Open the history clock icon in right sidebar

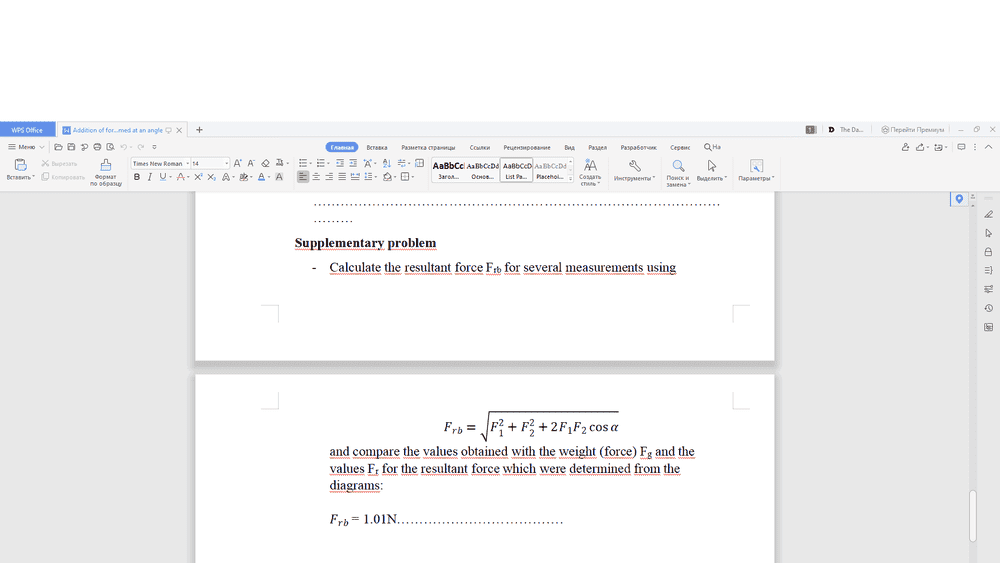pos(989,308)
